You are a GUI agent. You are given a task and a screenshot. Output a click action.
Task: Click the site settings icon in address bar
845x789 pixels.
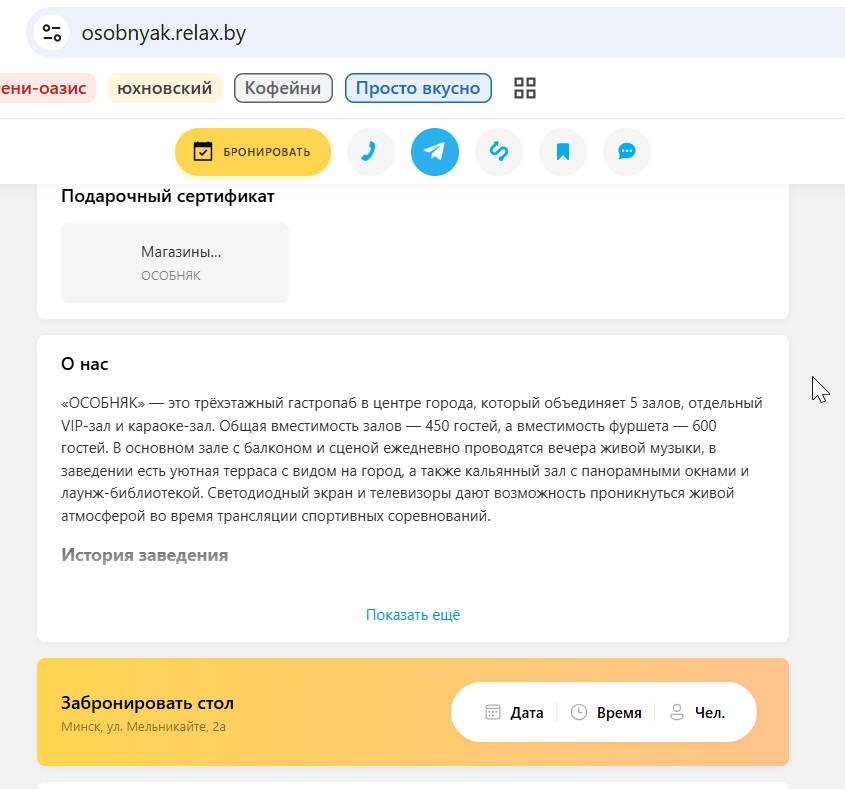pos(52,33)
